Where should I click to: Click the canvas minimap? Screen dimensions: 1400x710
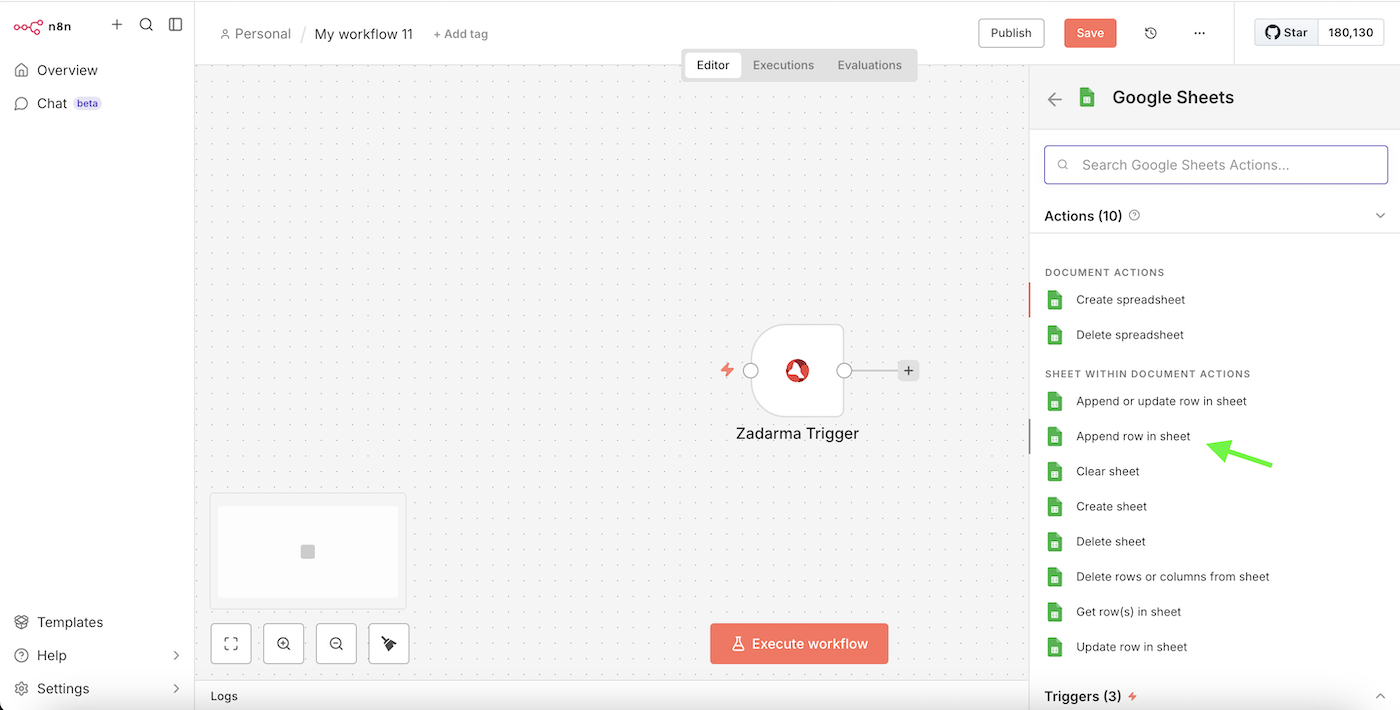[308, 551]
